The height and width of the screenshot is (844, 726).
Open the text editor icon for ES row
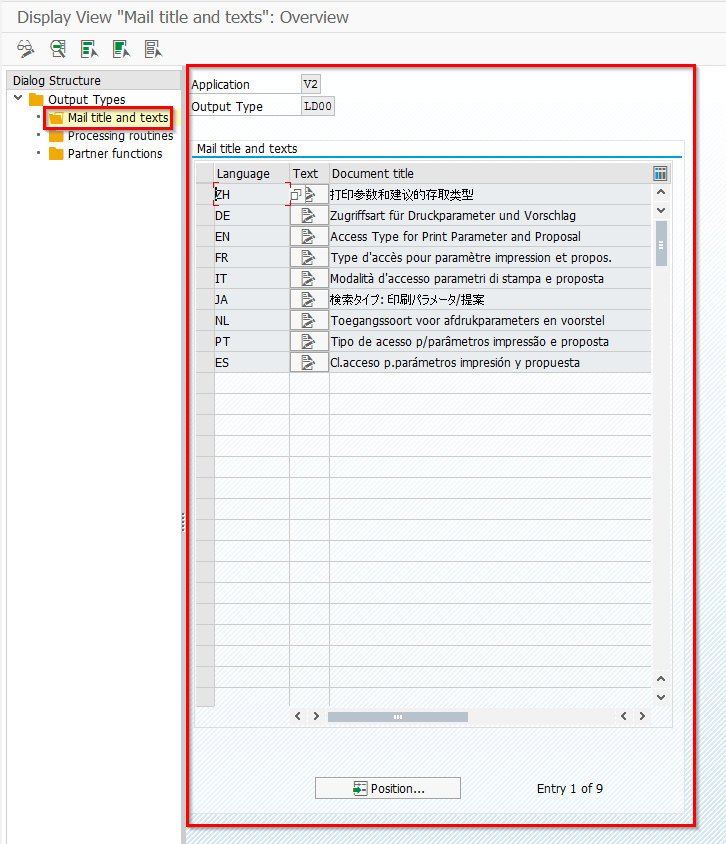[x=309, y=362]
